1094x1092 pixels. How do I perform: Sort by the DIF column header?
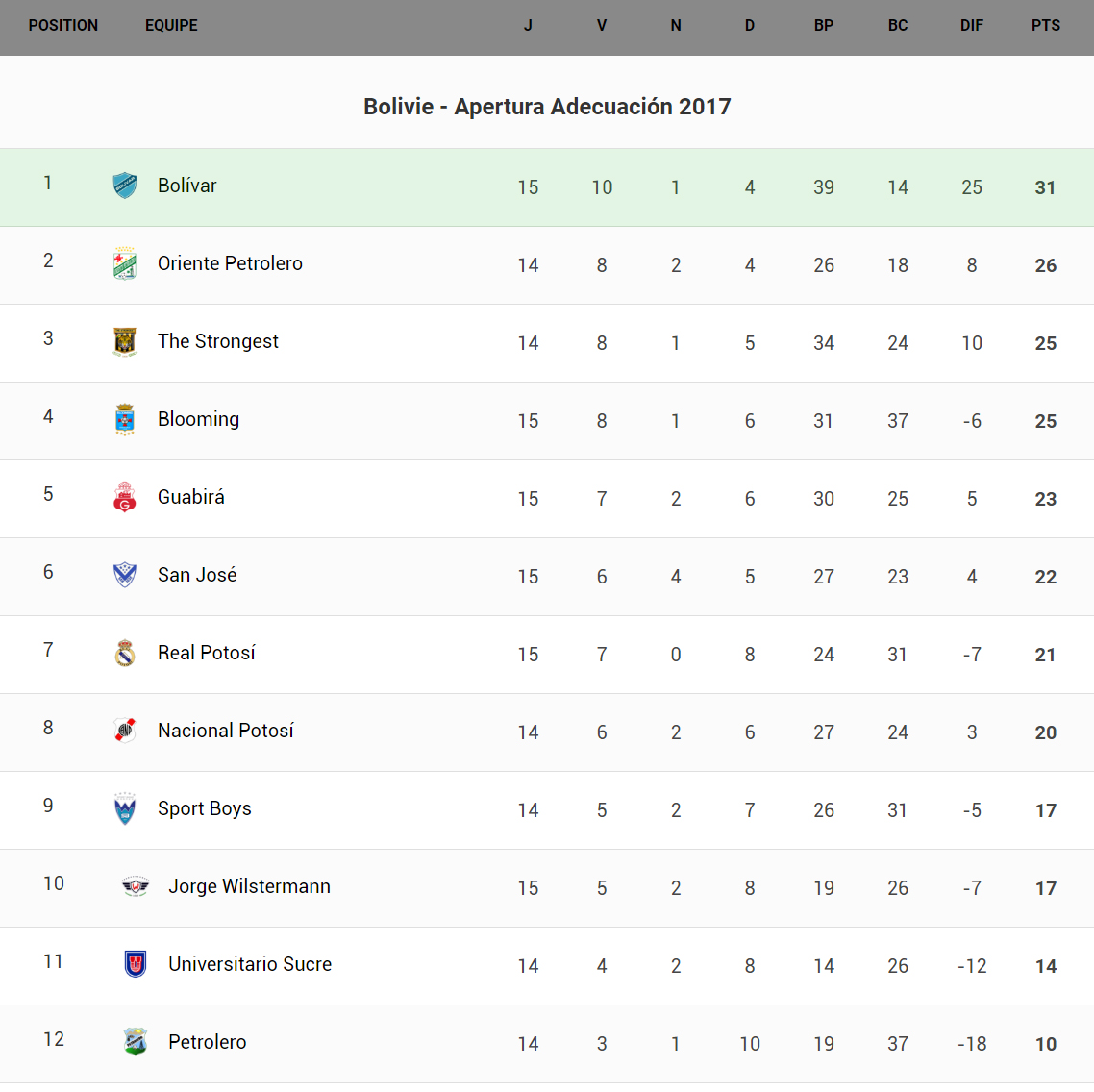[972, 26]
